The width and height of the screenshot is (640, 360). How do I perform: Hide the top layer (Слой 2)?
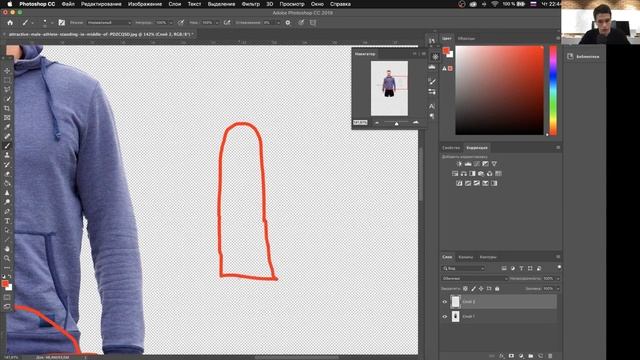[445, 302]
